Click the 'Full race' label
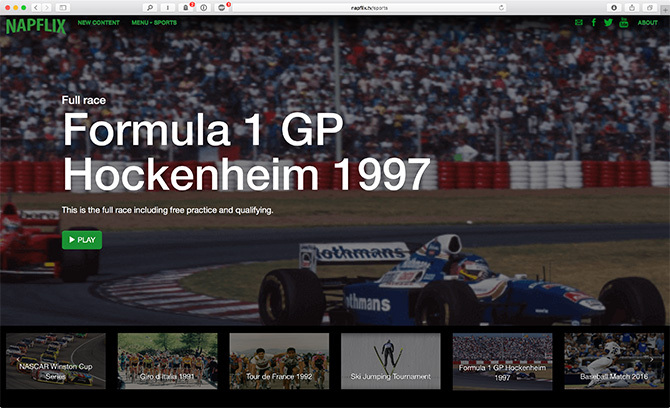 [x=84, y=100]
